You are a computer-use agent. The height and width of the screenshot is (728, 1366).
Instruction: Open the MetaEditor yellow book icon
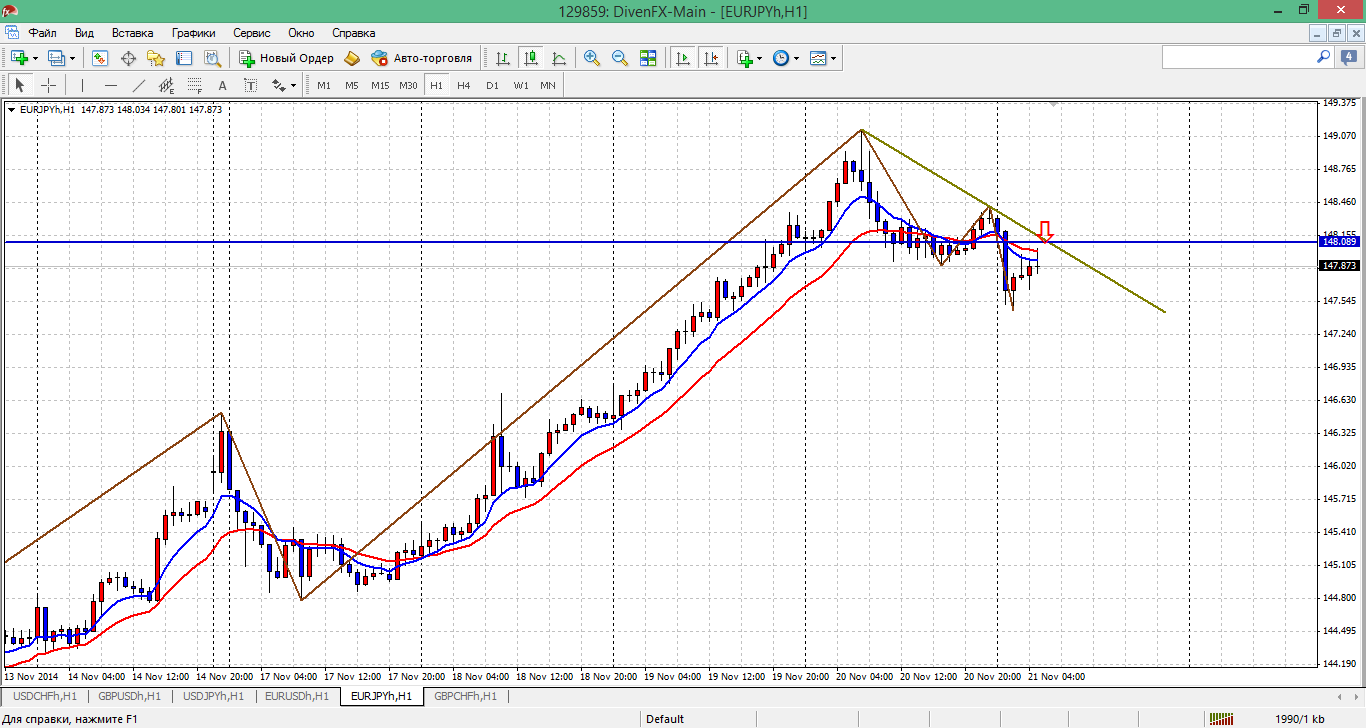coord(352,58)
